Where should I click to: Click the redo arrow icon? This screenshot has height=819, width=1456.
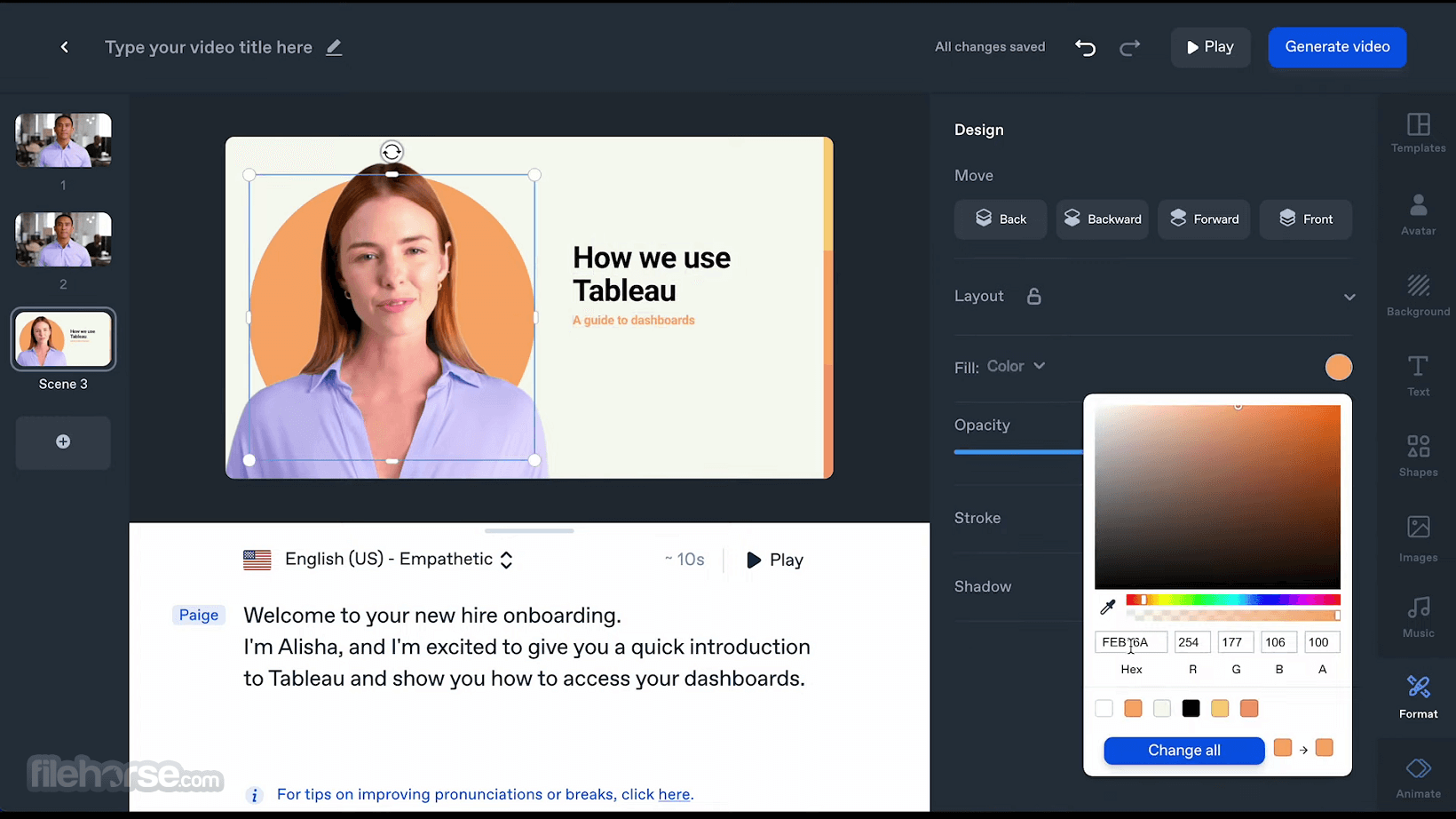pyautogui.click(x=1129, y=48)
